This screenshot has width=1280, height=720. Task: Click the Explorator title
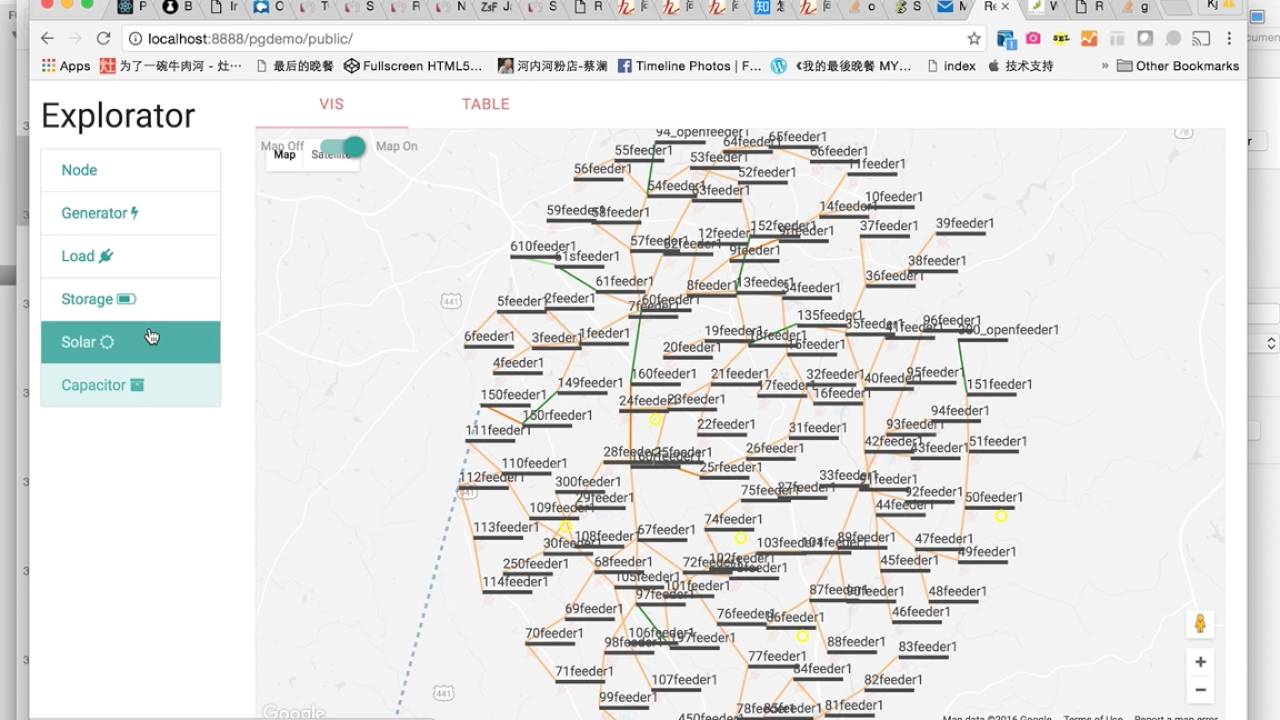click(118, 116)
